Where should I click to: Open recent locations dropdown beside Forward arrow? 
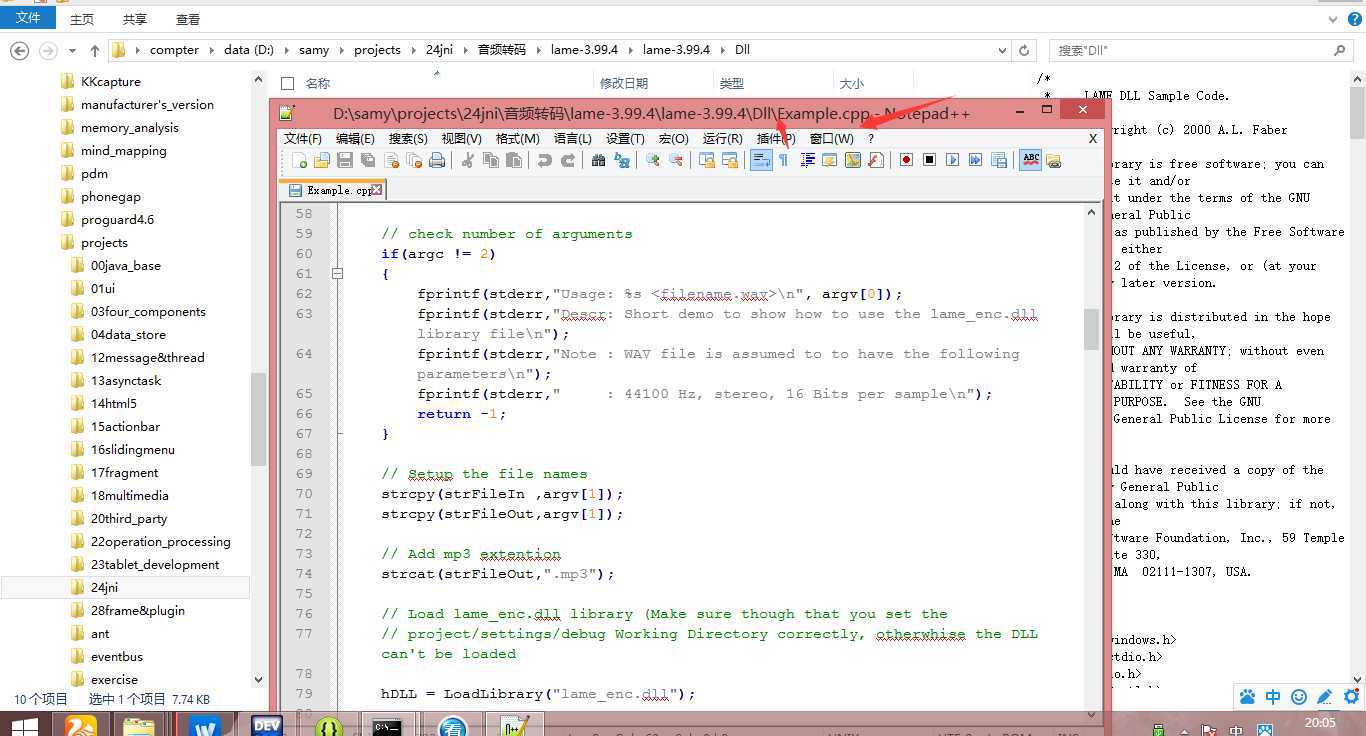pyautogui.click(x=72, y=50)
